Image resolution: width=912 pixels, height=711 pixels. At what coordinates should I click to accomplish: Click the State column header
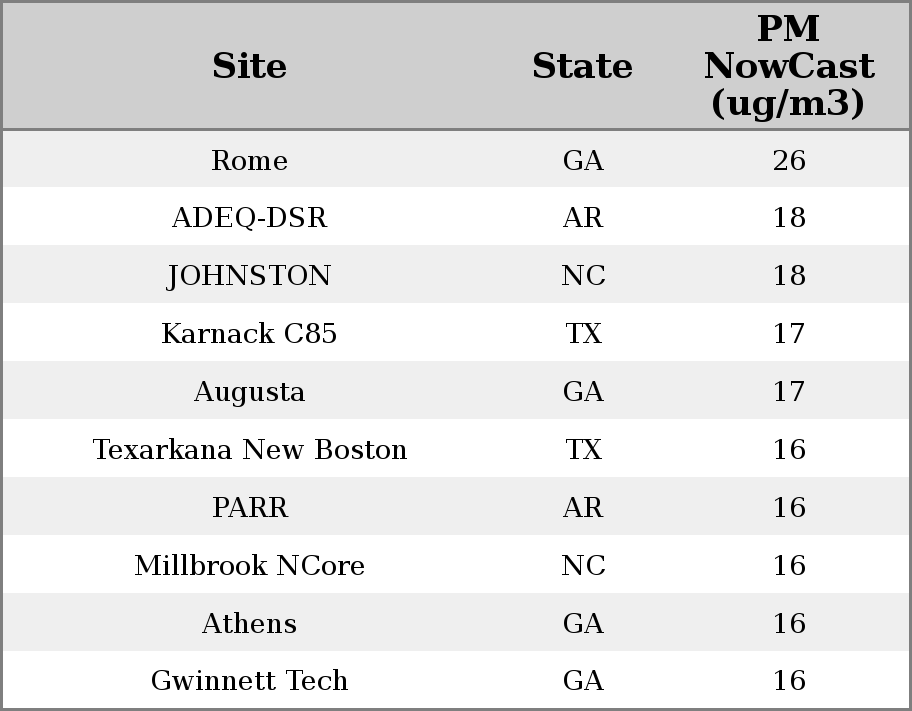[x=582, y=66]
